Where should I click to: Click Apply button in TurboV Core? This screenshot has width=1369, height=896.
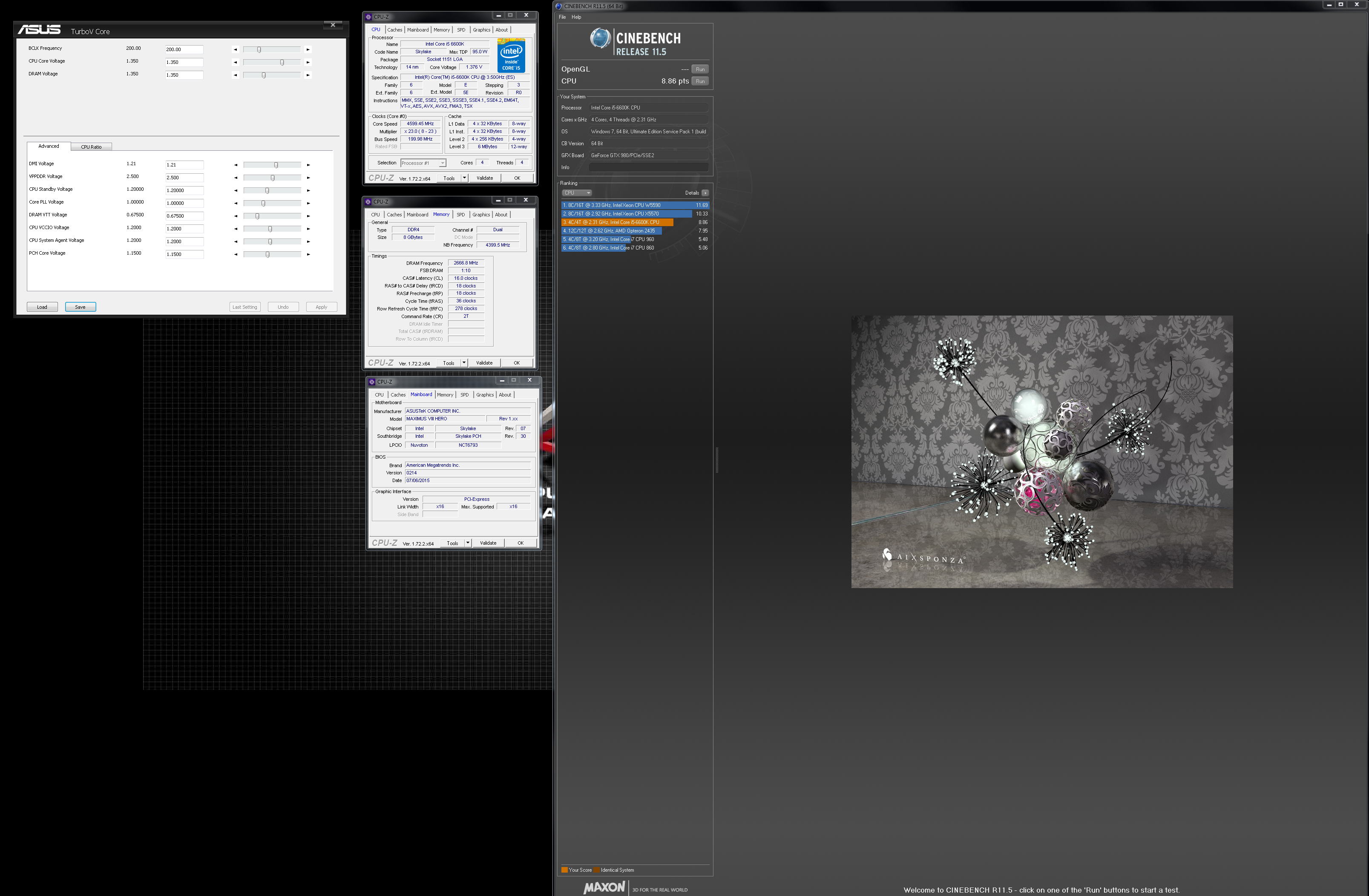(322, 307)
